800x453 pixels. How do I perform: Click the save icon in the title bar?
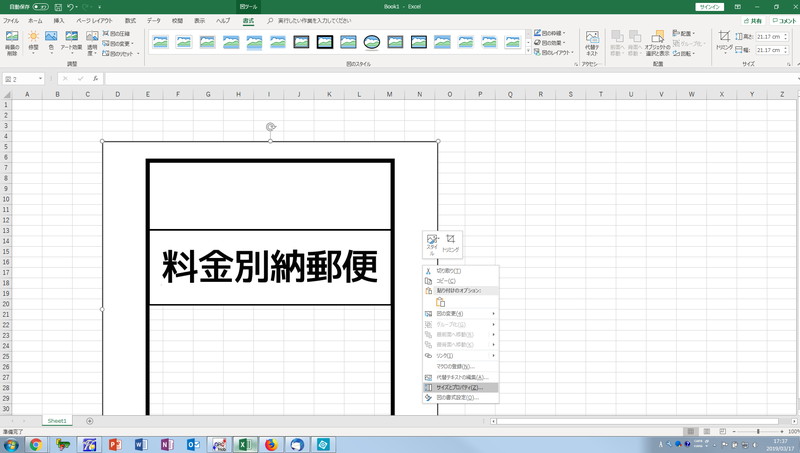click(58, 7)
